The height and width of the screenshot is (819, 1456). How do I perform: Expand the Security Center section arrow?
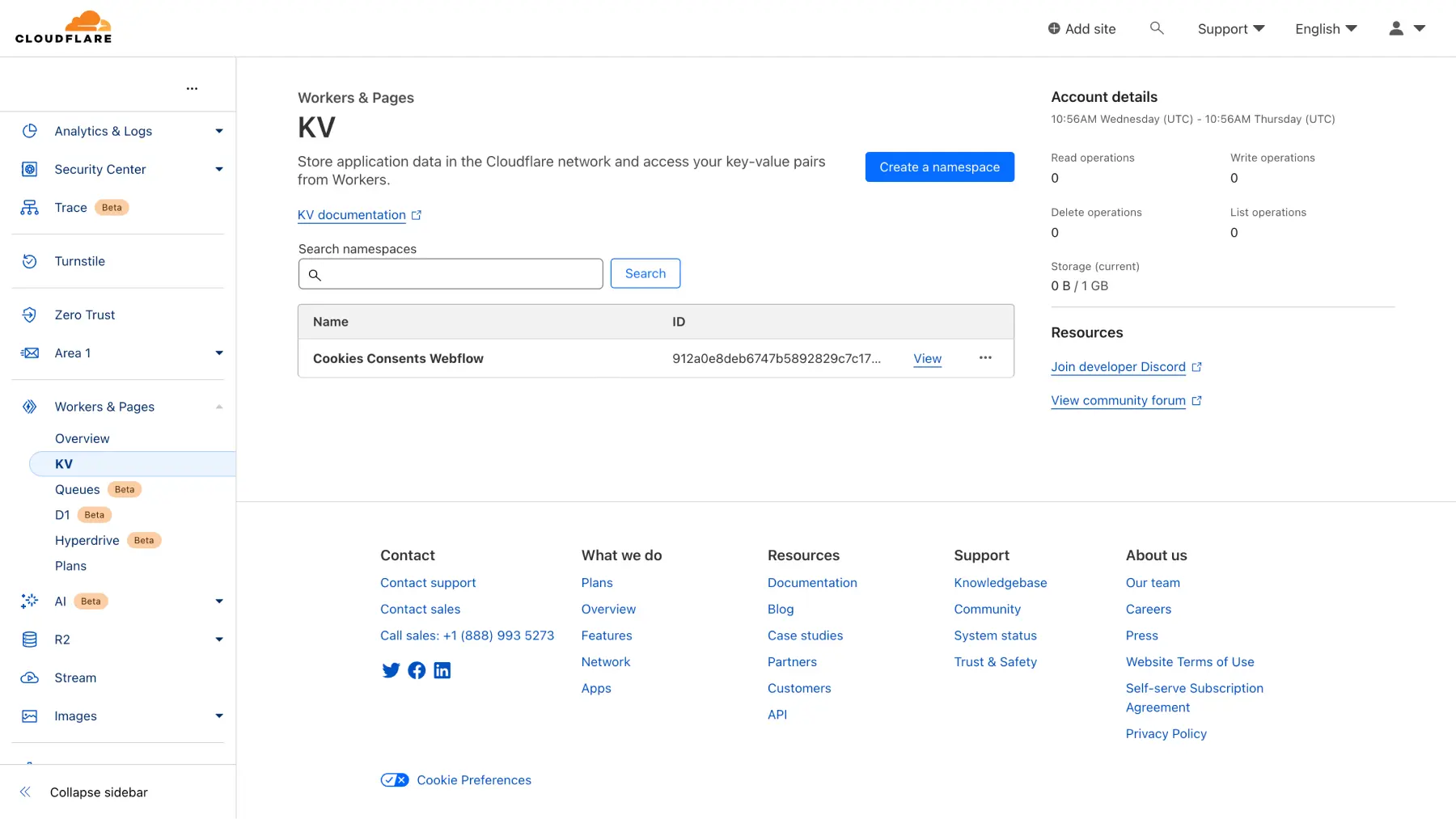219,169
